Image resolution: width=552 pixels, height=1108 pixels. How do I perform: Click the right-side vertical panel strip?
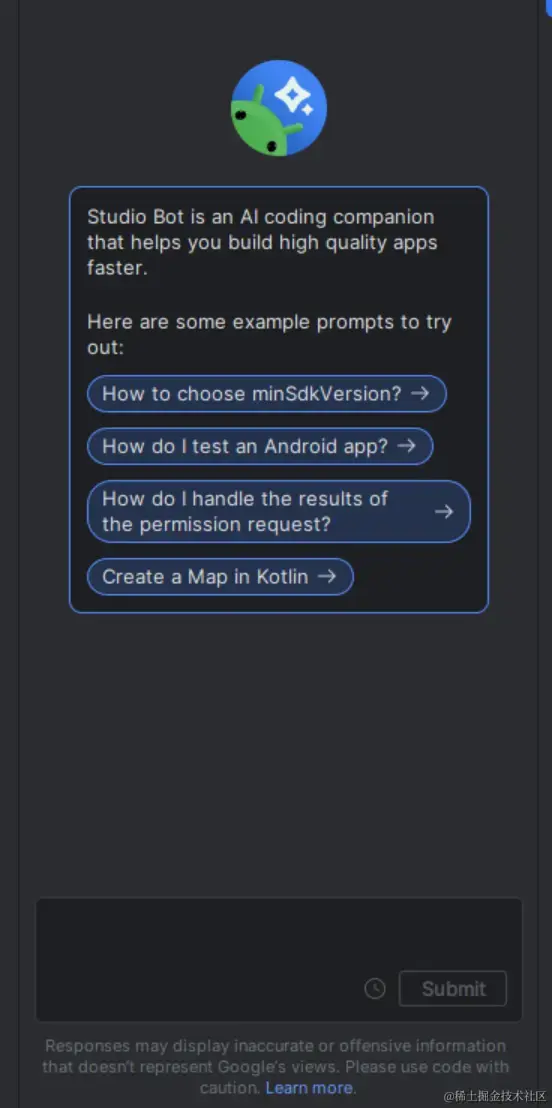(x=545, y=554)
